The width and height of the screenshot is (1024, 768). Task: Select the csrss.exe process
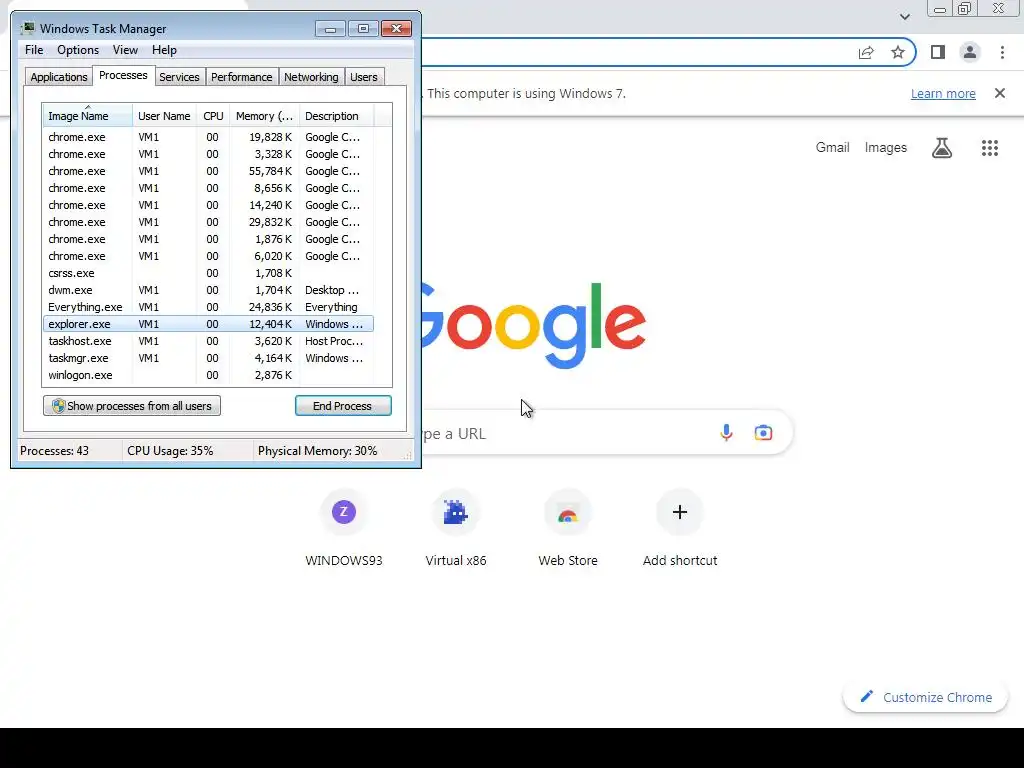[208, 273]
